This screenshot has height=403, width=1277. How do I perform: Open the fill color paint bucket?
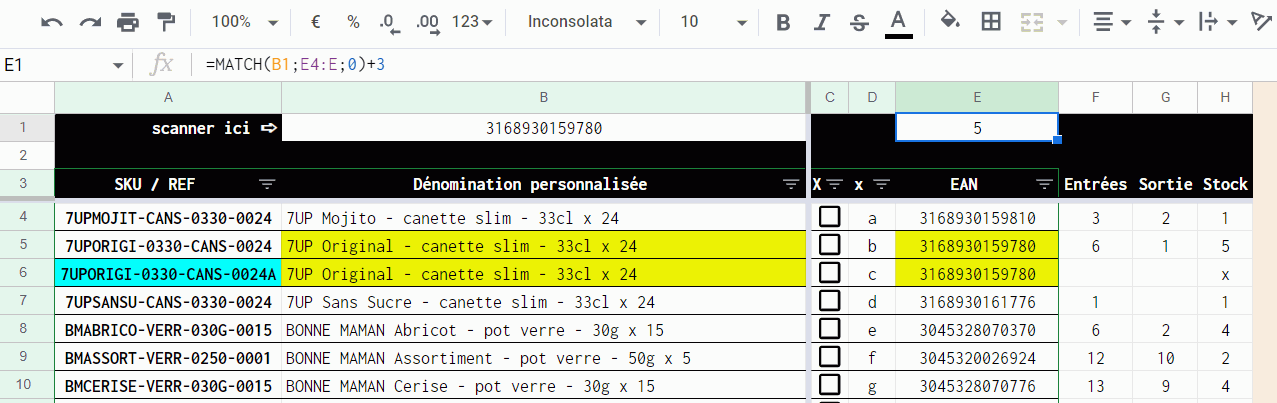tap(950, 22)
